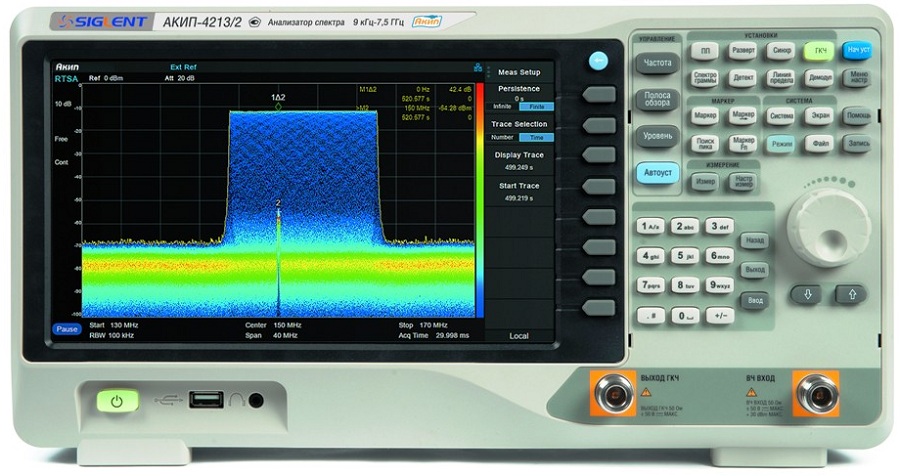The width and height of the screenshot is (900, 476).
Task: Open the Display Trace menu item
Action: coord(519,161)
